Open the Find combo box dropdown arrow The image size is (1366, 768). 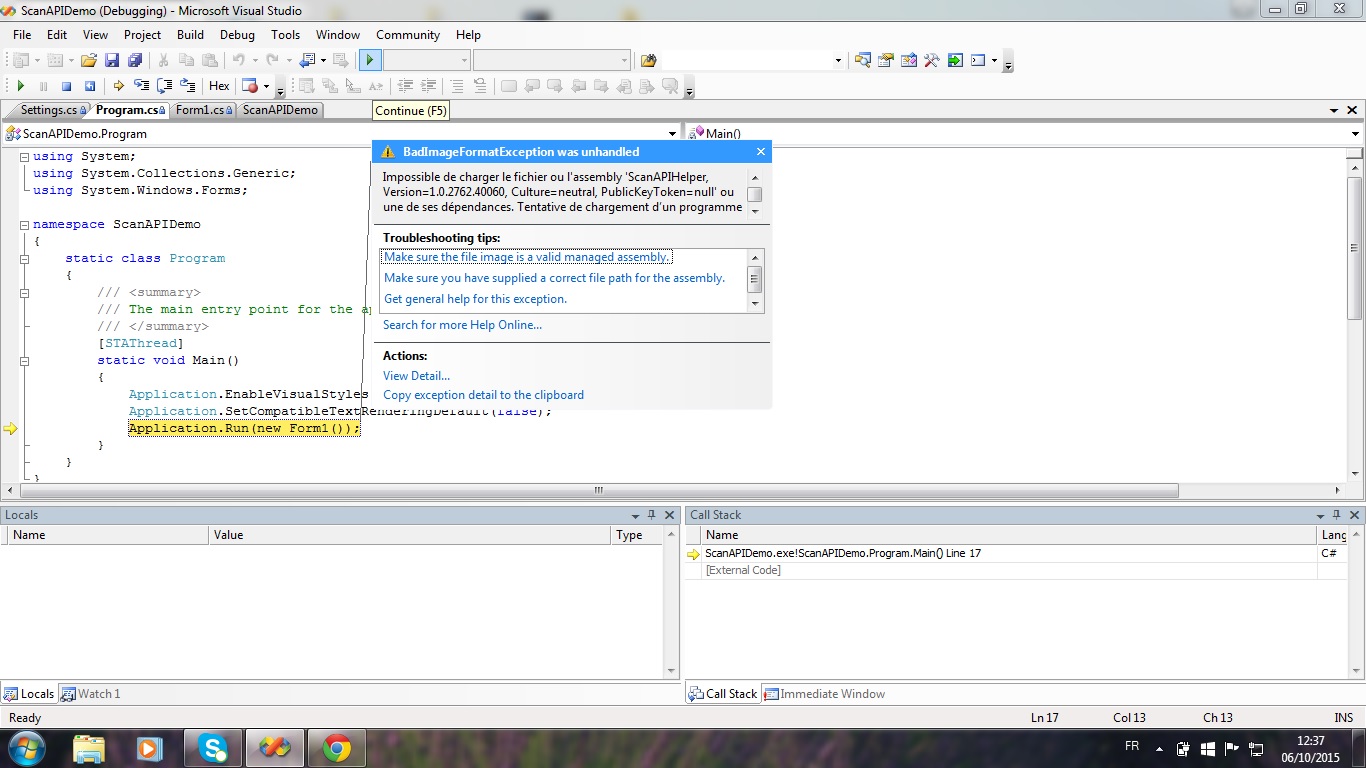[837, 61]
